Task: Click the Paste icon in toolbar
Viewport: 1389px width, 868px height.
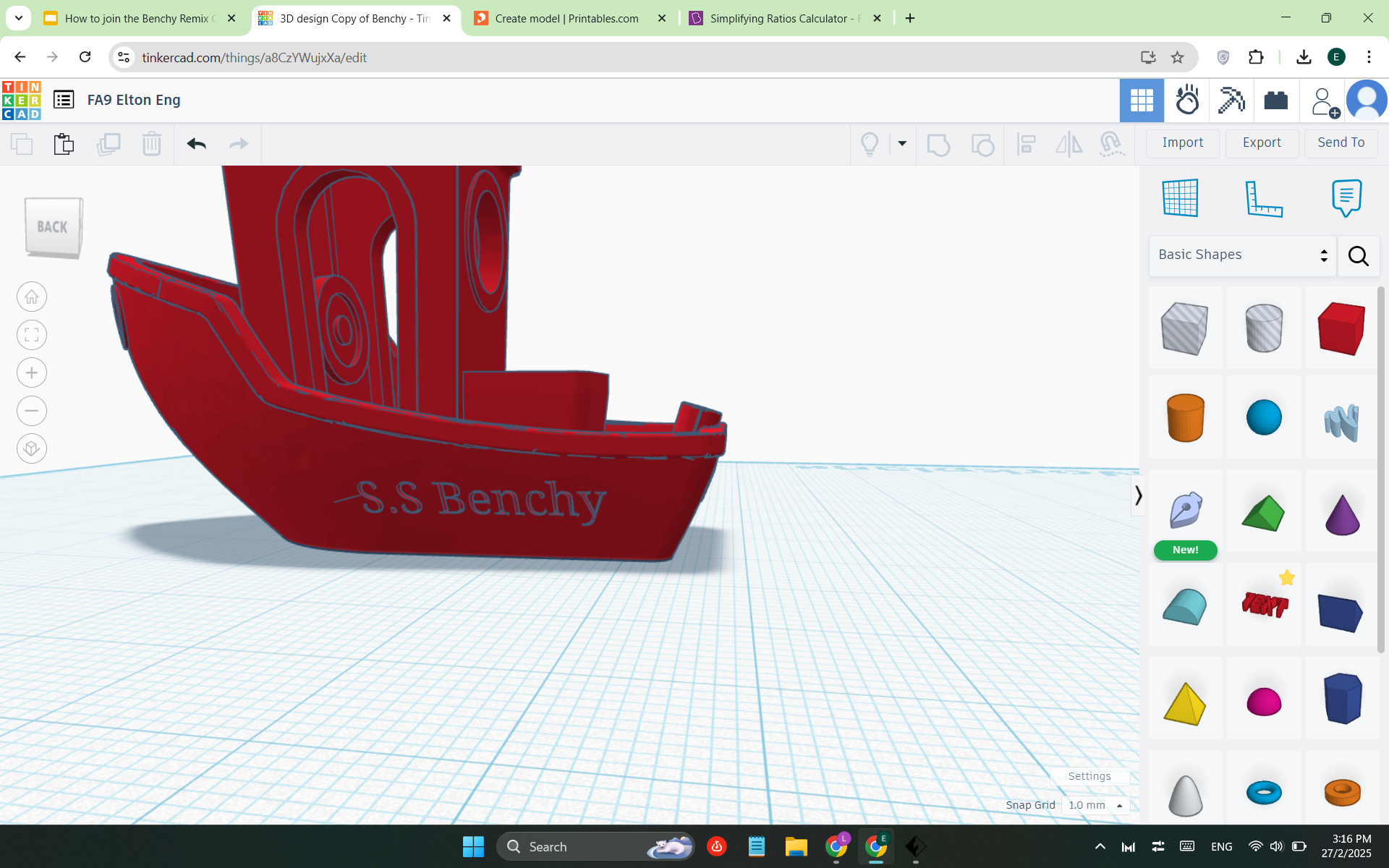Action: tap(64, 144)
